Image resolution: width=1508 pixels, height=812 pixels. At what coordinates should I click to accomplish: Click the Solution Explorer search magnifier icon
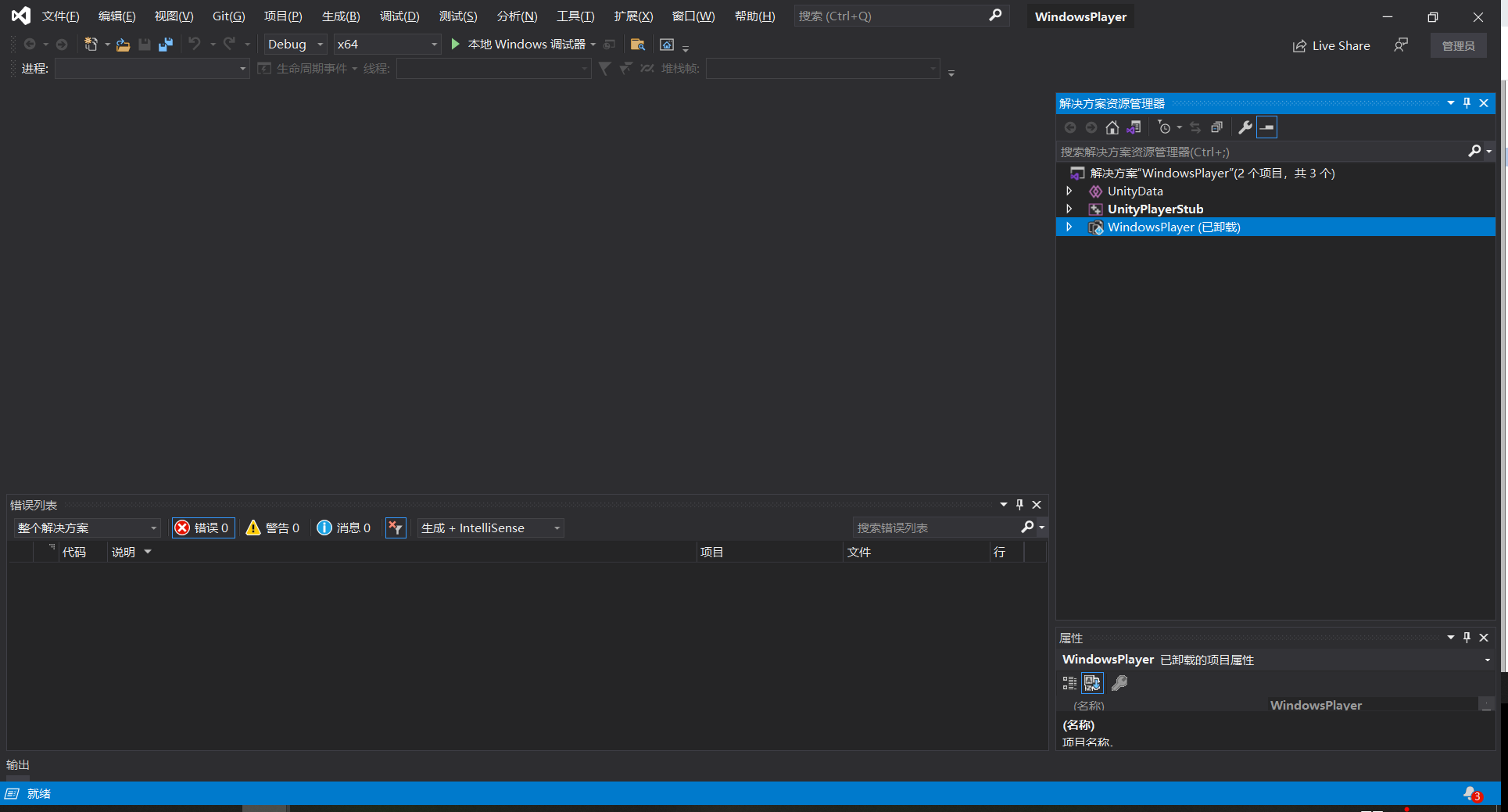1474,152
